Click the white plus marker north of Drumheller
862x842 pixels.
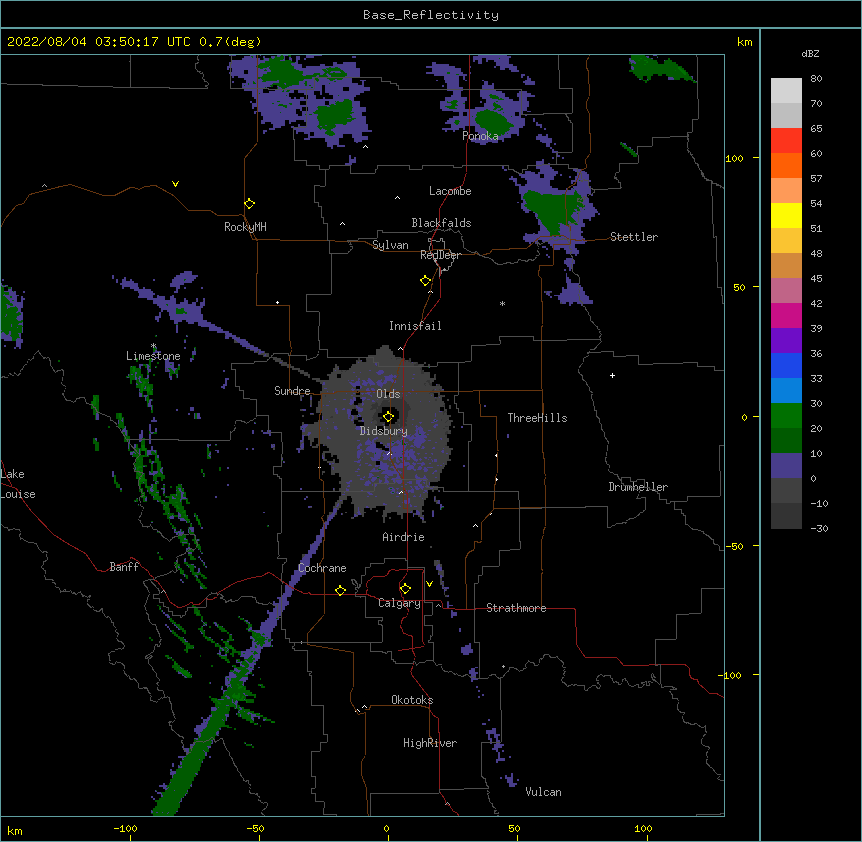point(612,375)
